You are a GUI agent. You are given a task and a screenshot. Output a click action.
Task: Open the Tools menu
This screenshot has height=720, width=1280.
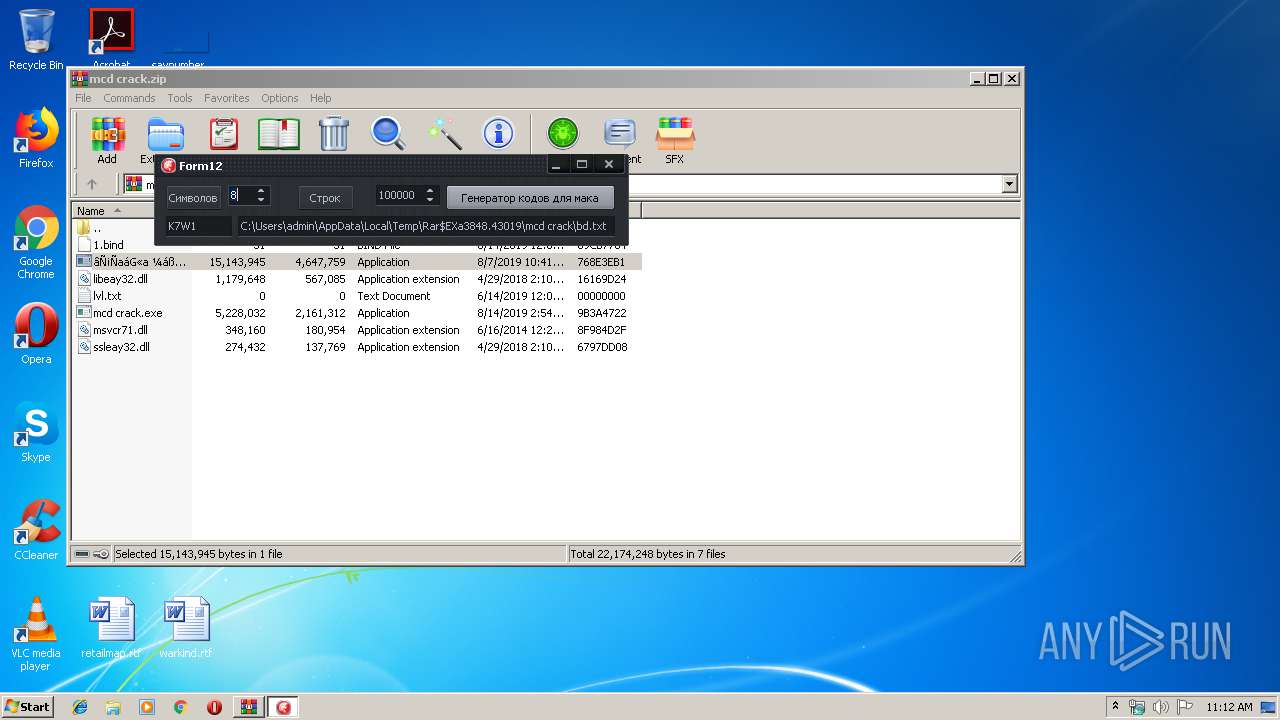coord(180,98)
